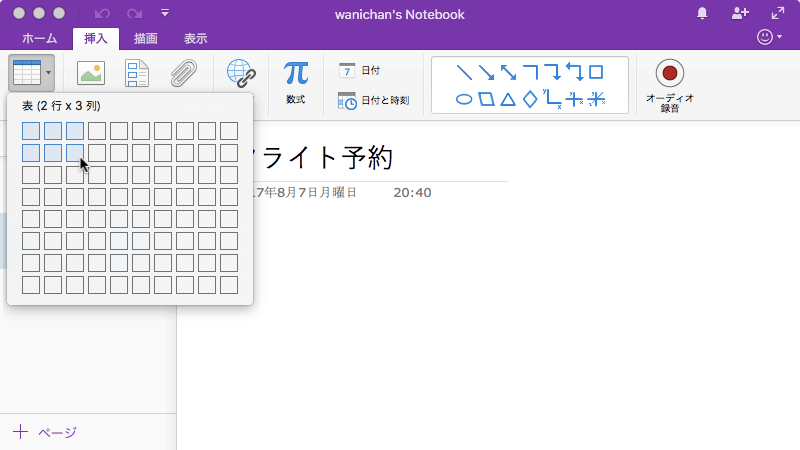The width and height of the screenshot is (800, 450).
Task: Start audio recording with the オーディオ録音 button
Action: click(x=669, y=85)
